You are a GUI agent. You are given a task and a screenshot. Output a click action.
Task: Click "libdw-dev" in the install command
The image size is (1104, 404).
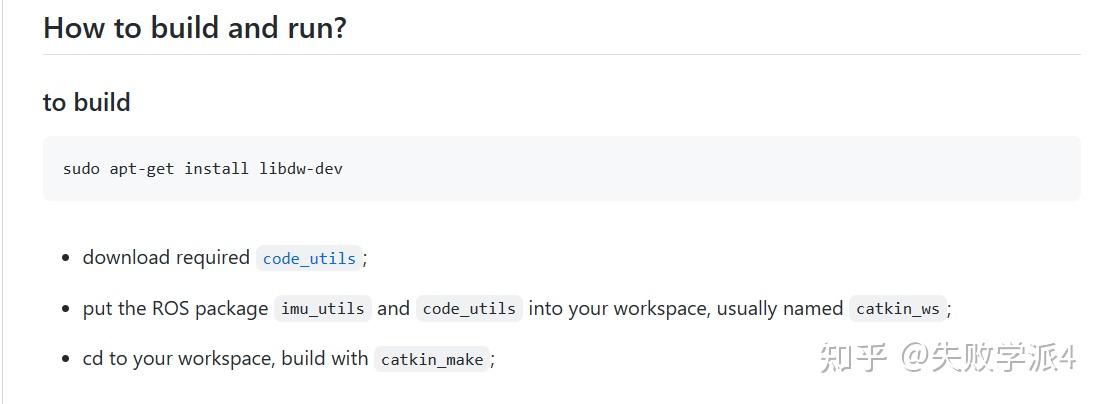pos(300,168)
